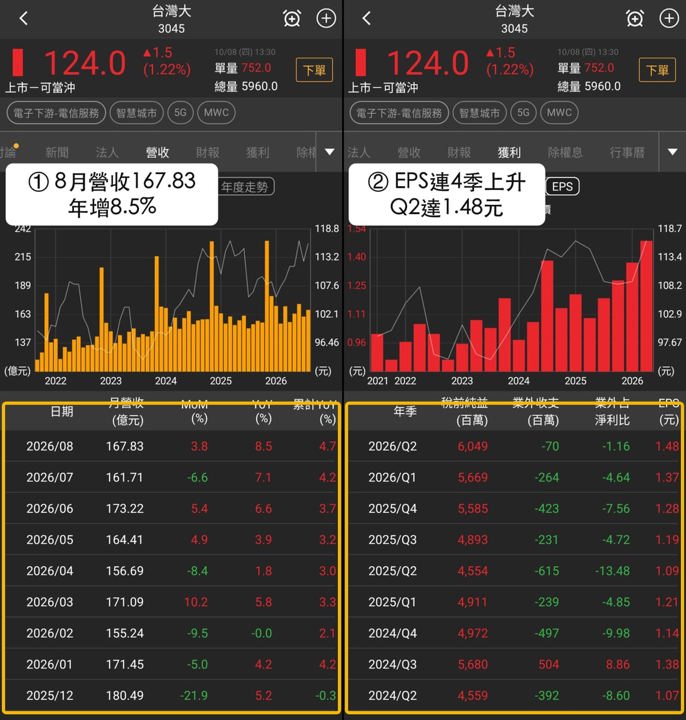Open 獲利 tab in right panel
686x720 pixels.
[509, 152]
